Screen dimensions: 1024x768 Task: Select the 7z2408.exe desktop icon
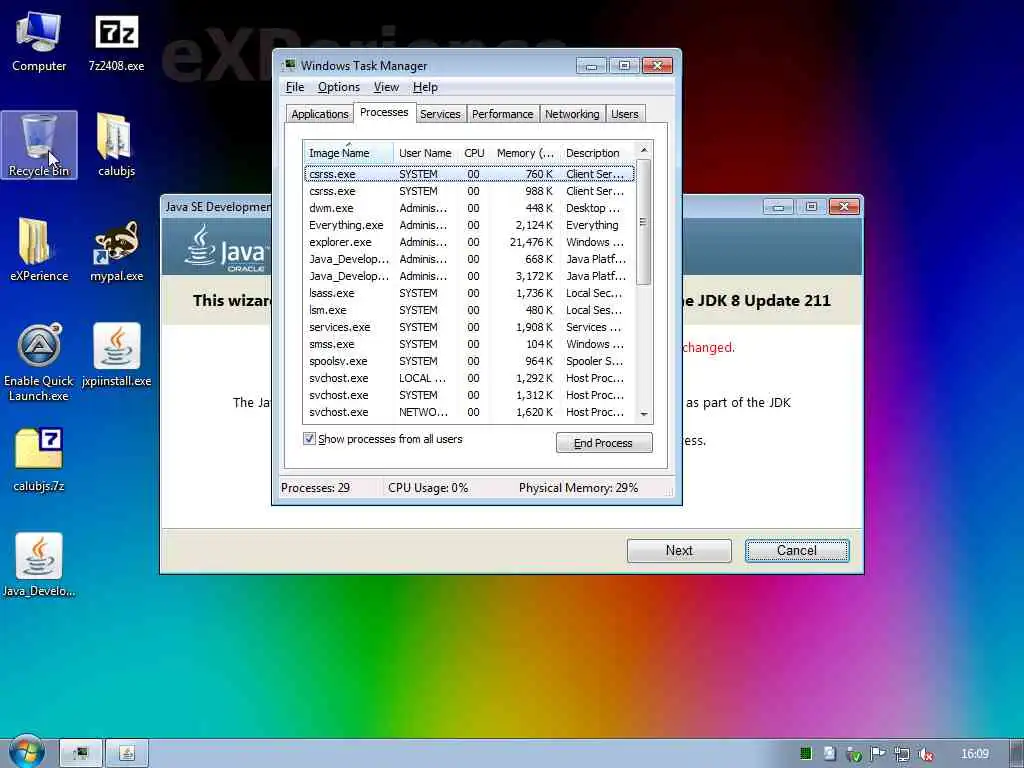116,40
